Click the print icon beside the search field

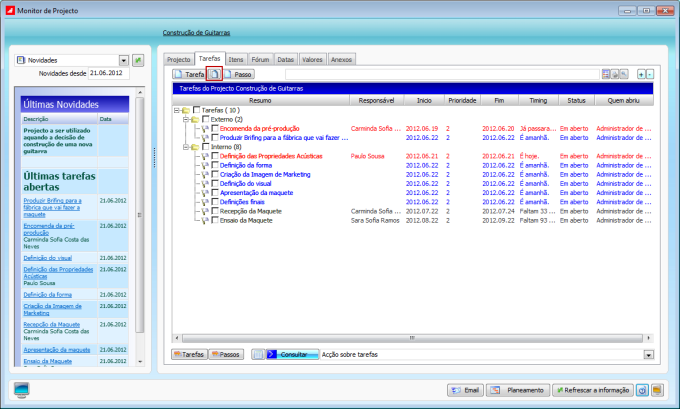tap(615, 74)
